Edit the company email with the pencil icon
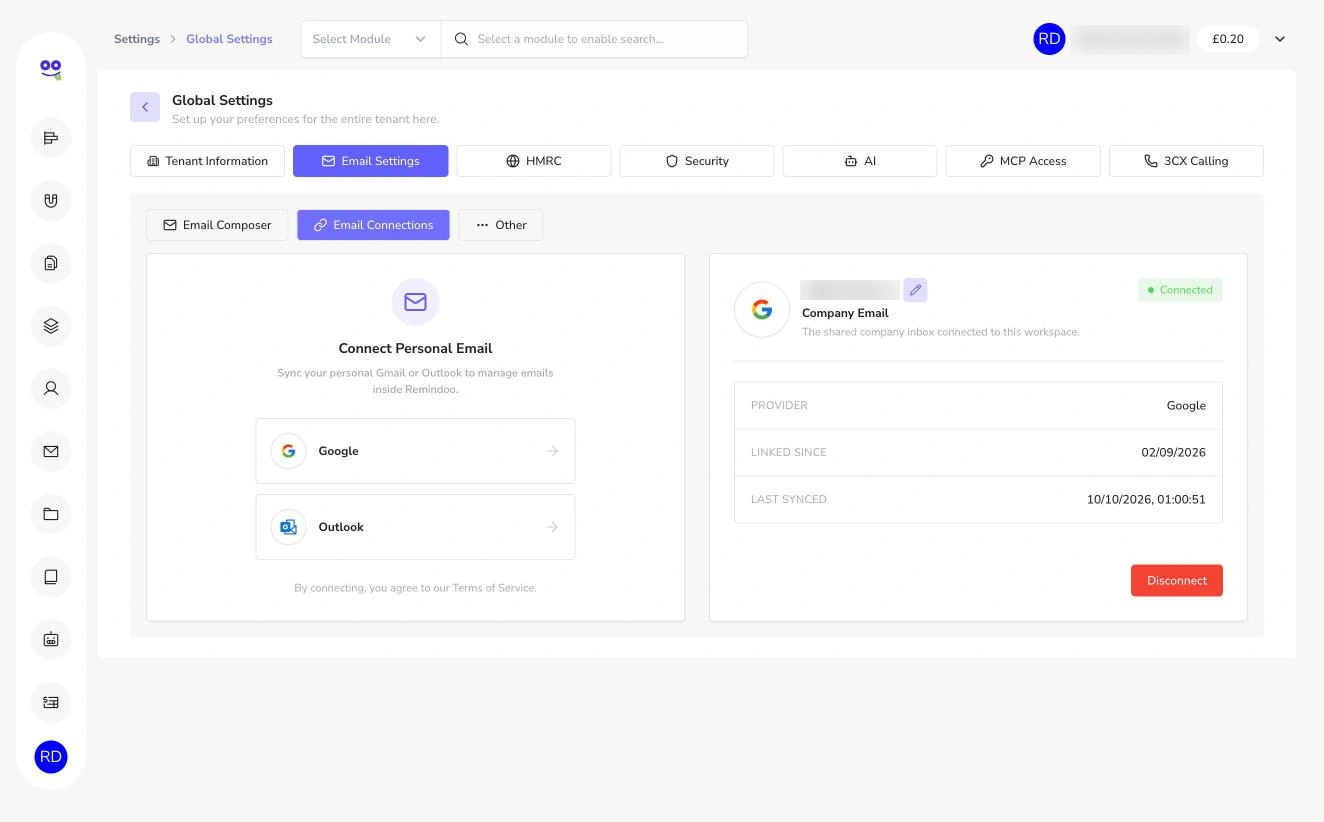This screenshot has height=822, width=1324. pos(915,290)
